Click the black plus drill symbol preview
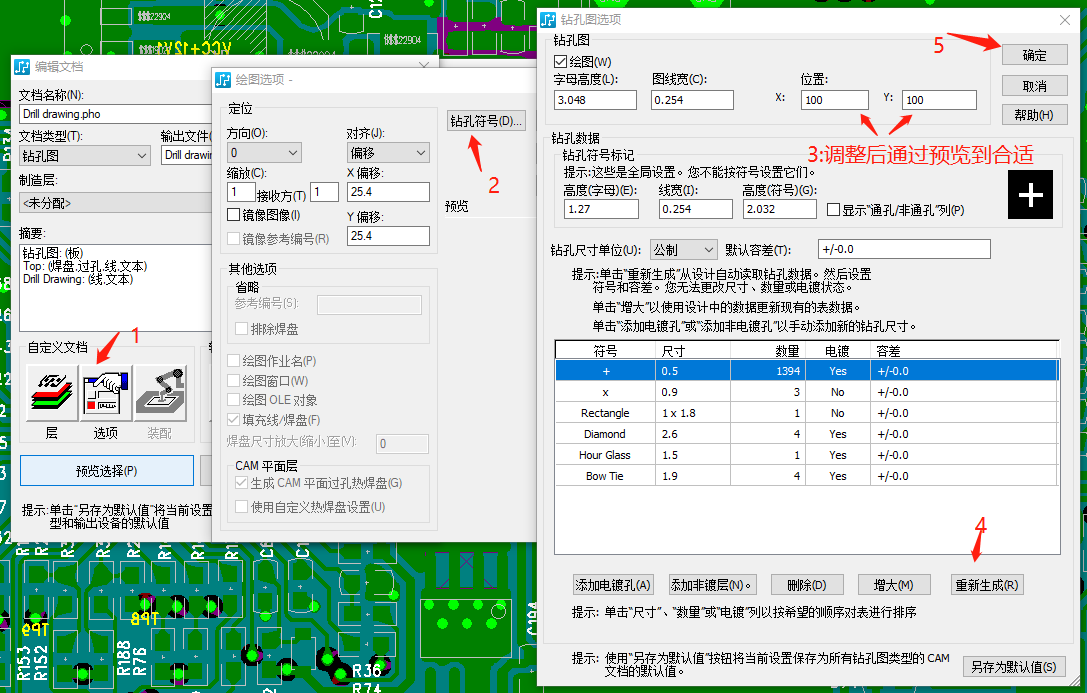 (x=1030, y=196)
